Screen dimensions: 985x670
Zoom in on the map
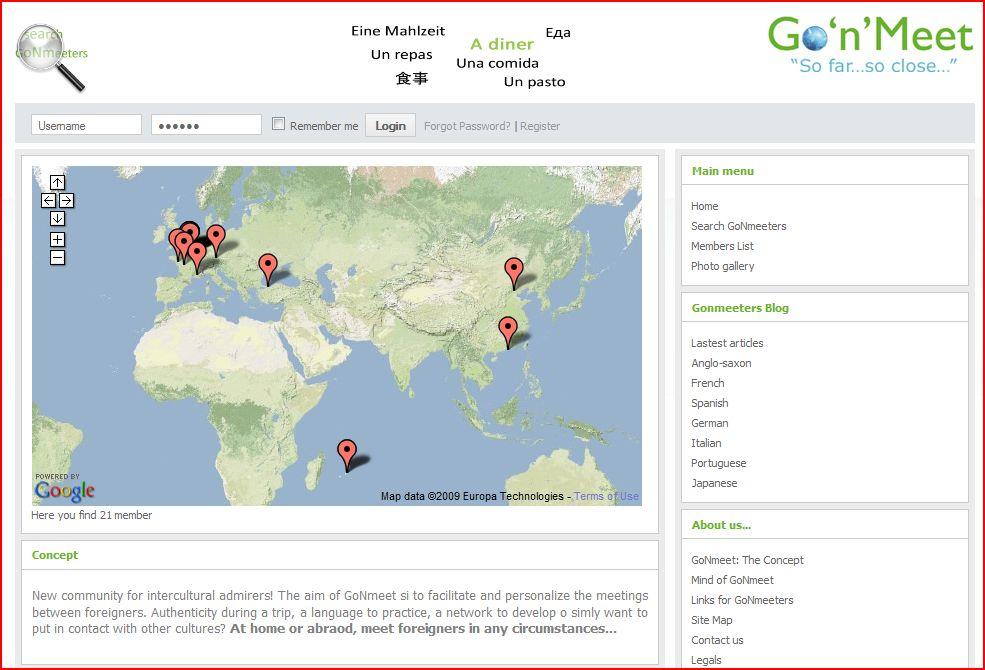point(57,239)
